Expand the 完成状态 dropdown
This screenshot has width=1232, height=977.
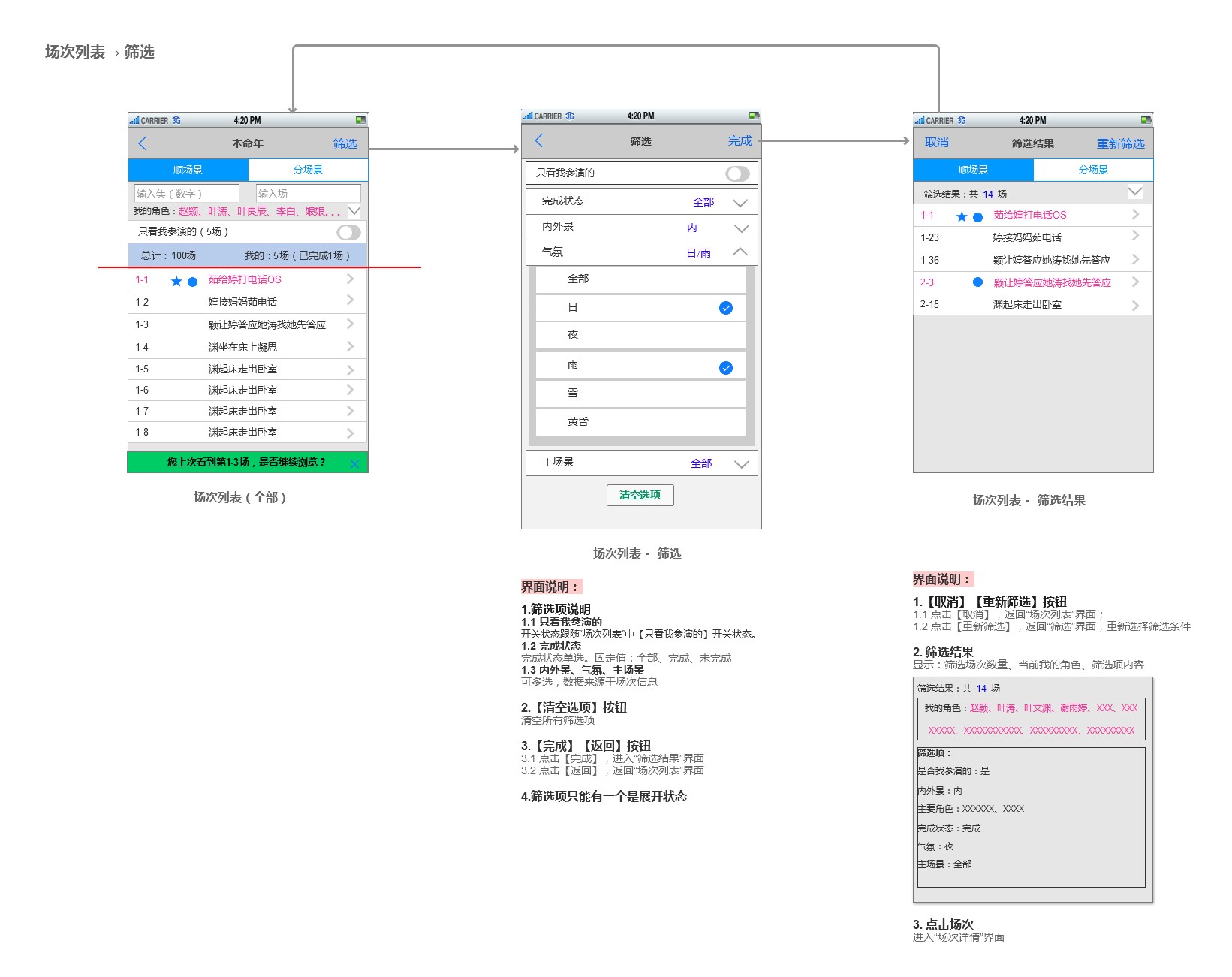[740, 202]
